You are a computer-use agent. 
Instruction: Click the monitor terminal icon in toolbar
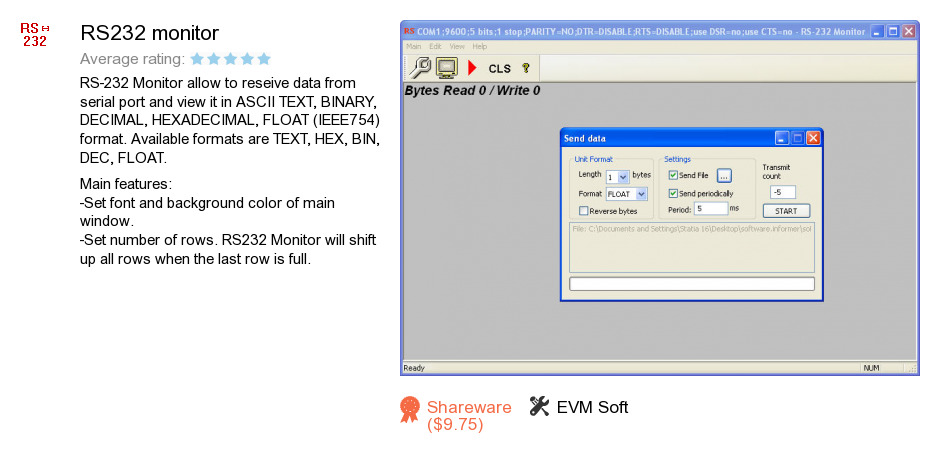point(447,68)
